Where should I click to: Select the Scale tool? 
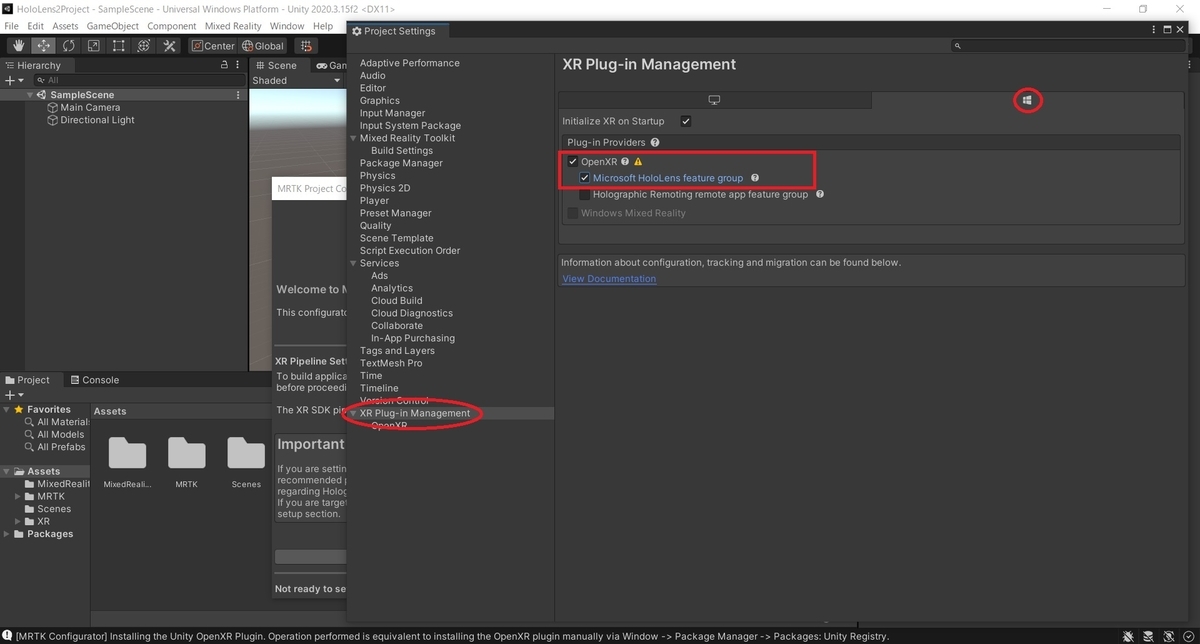[93, 45]
